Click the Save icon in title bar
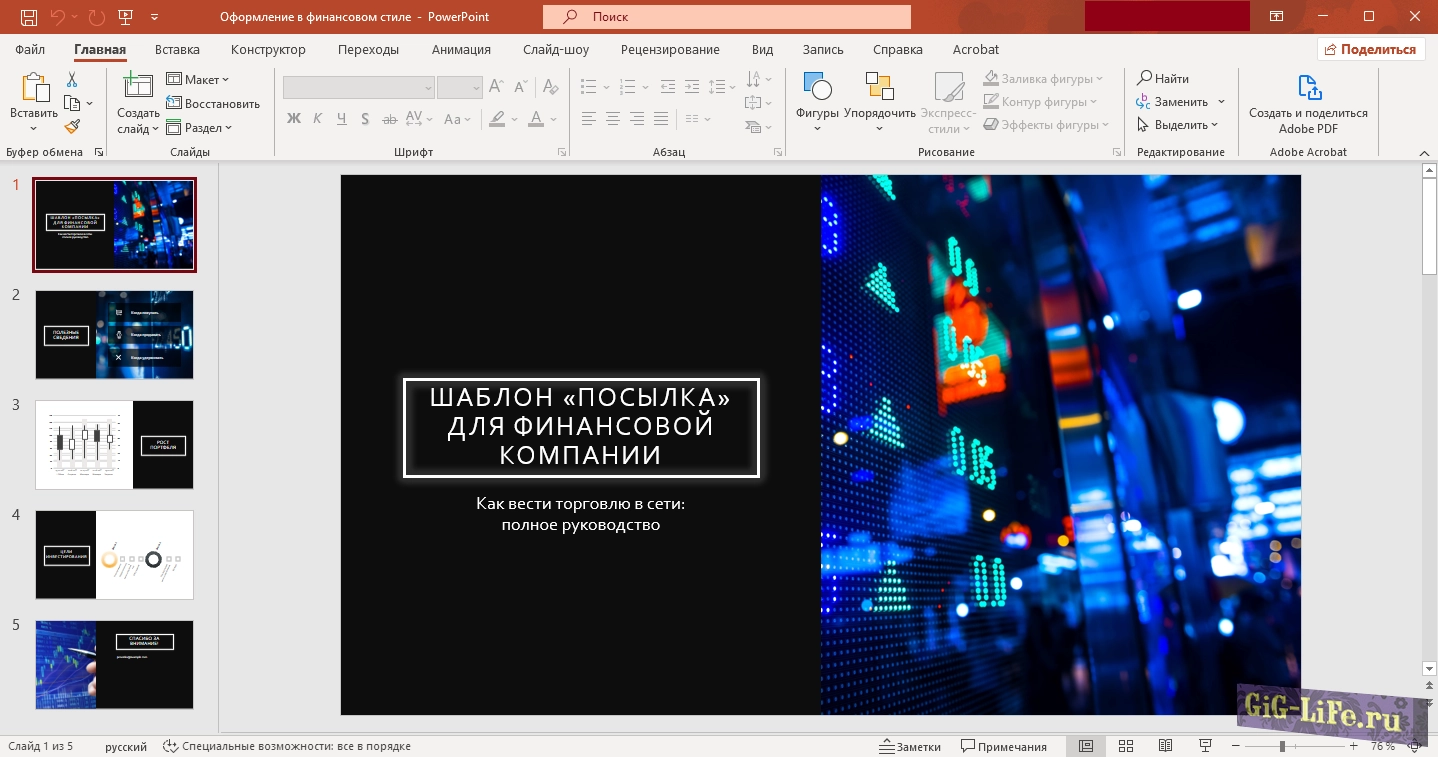The image size is (1438, 757). point(29,17)
